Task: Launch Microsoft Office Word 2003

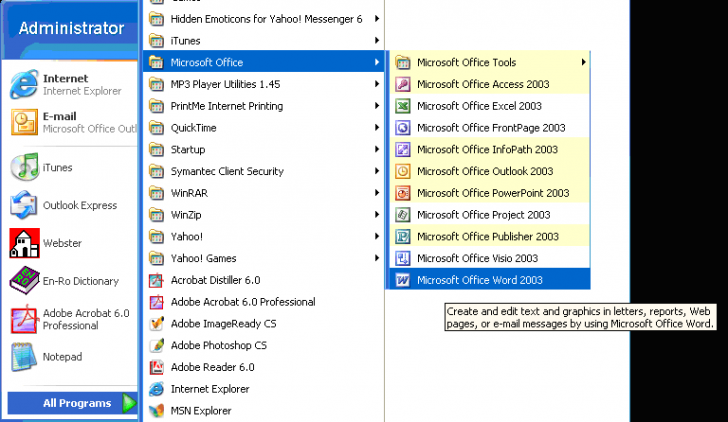Action: 490,280
